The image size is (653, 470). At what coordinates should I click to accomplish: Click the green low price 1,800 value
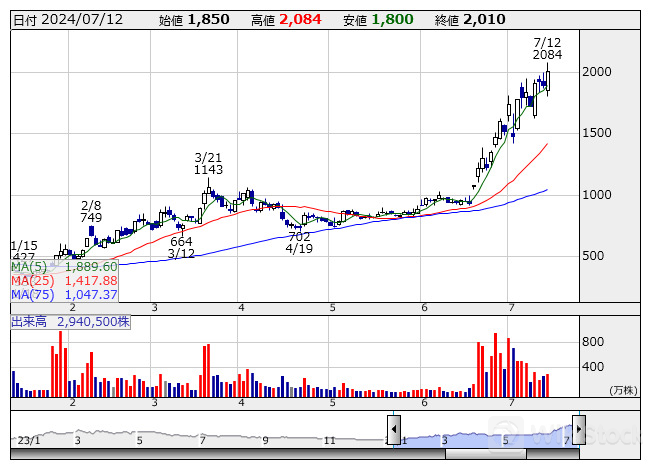pos(391,19)
